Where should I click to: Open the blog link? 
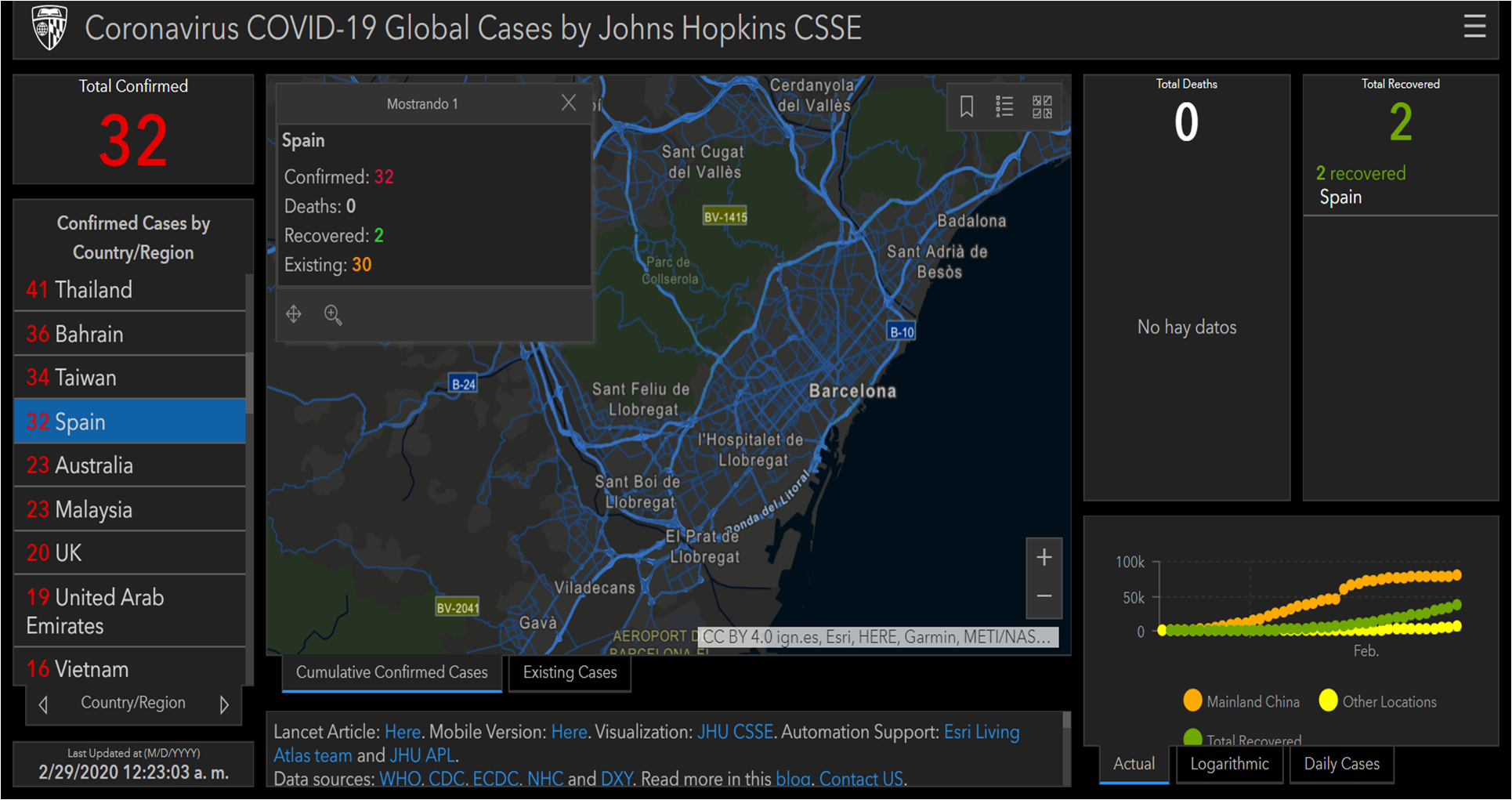tap(792, 779)
